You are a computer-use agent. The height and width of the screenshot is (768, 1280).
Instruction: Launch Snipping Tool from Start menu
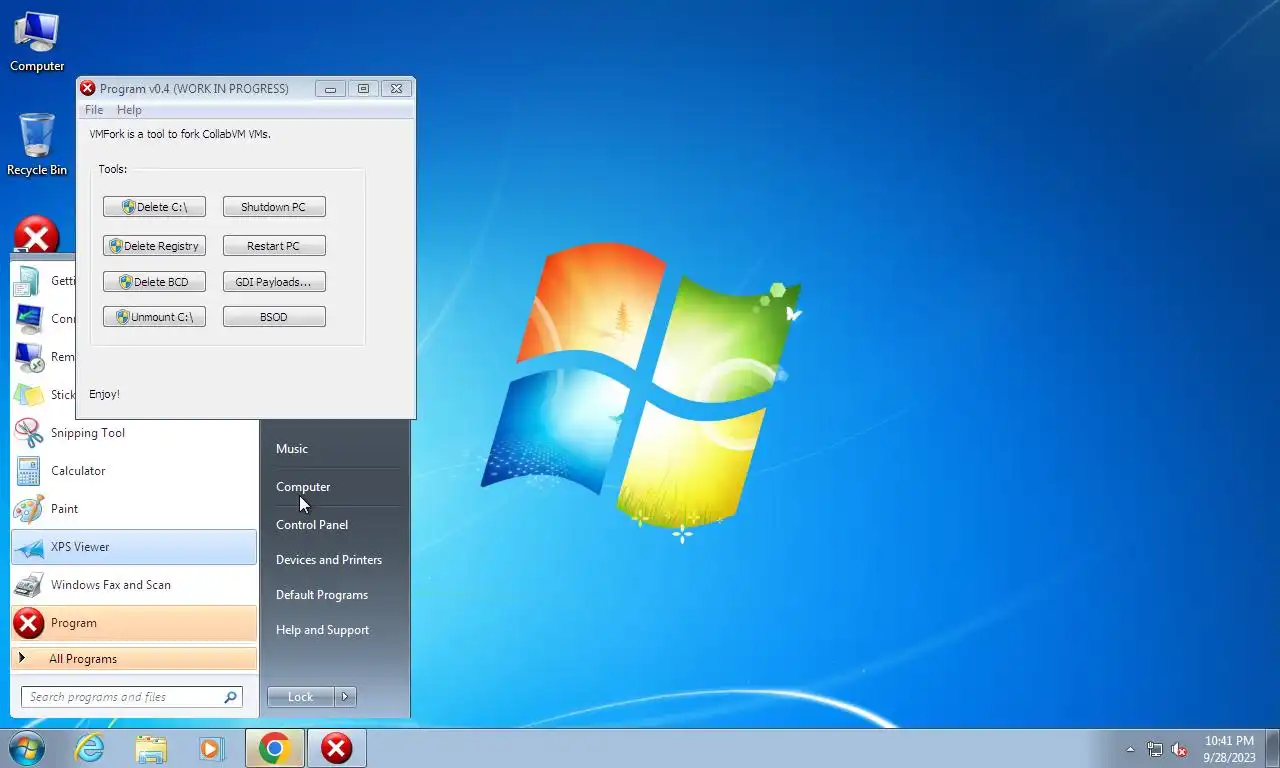click(x=134, y=433)
